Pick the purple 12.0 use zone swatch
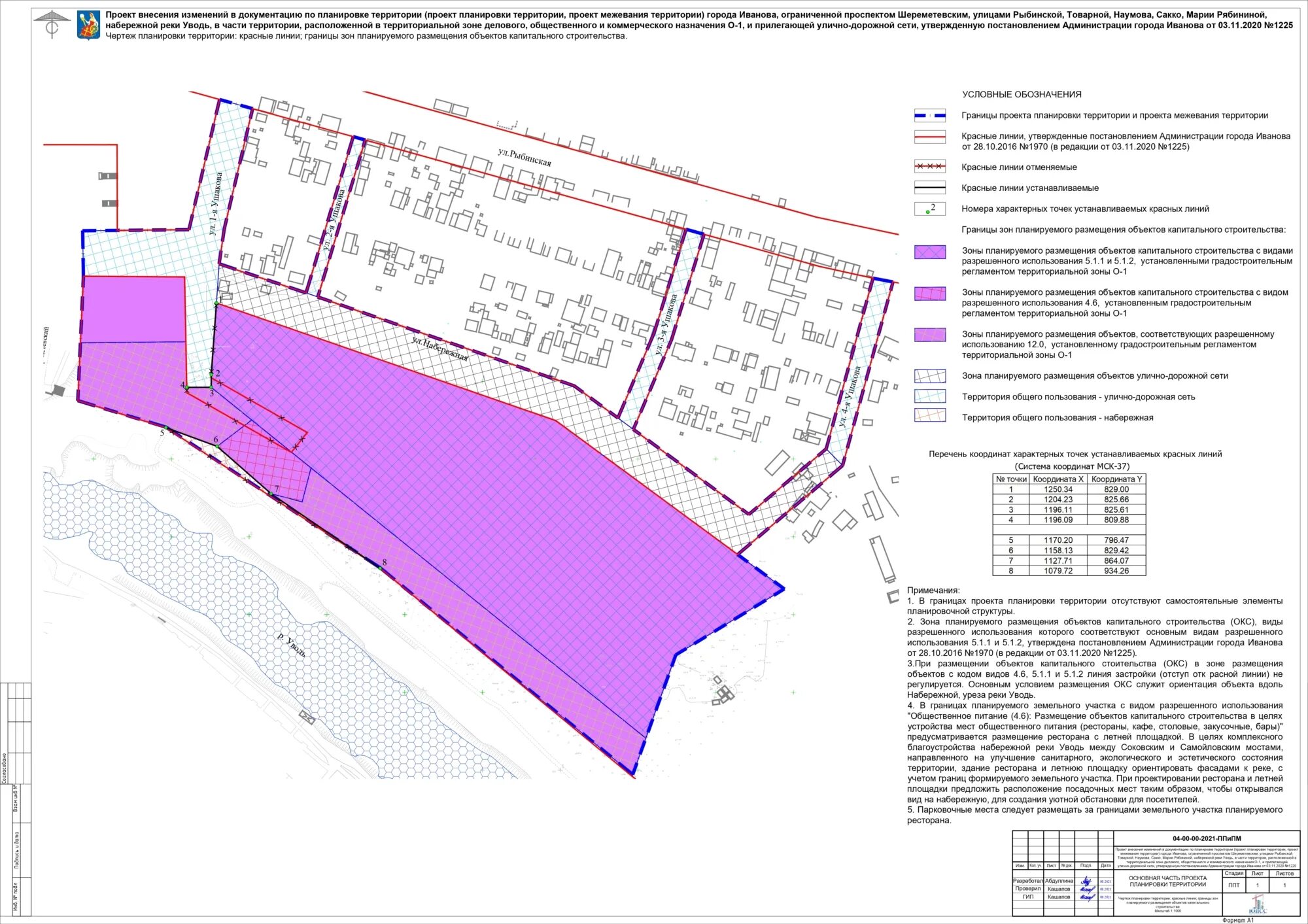Viewport: 1308px width, 924px height. (929, 335)
